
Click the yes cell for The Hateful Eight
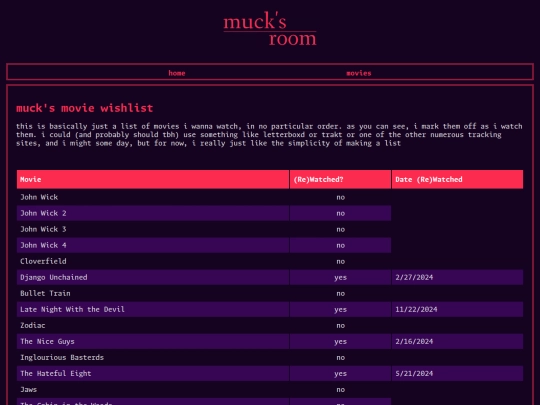[340, 373]
